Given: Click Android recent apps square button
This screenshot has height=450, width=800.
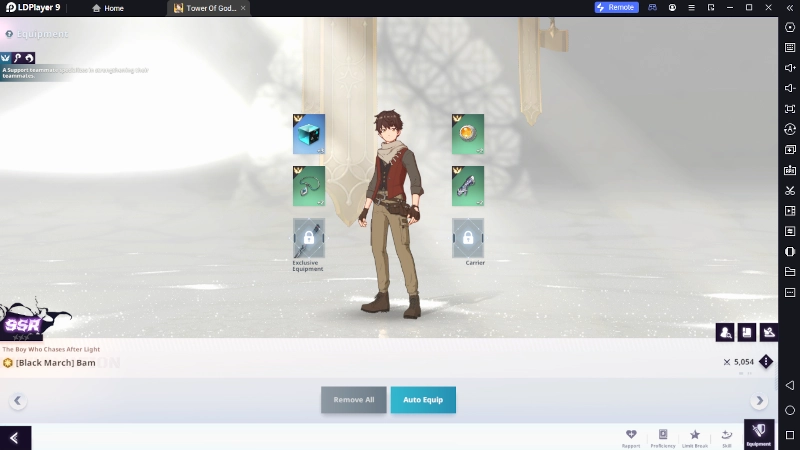Looking at the screenshot, I should click(790, 435).
